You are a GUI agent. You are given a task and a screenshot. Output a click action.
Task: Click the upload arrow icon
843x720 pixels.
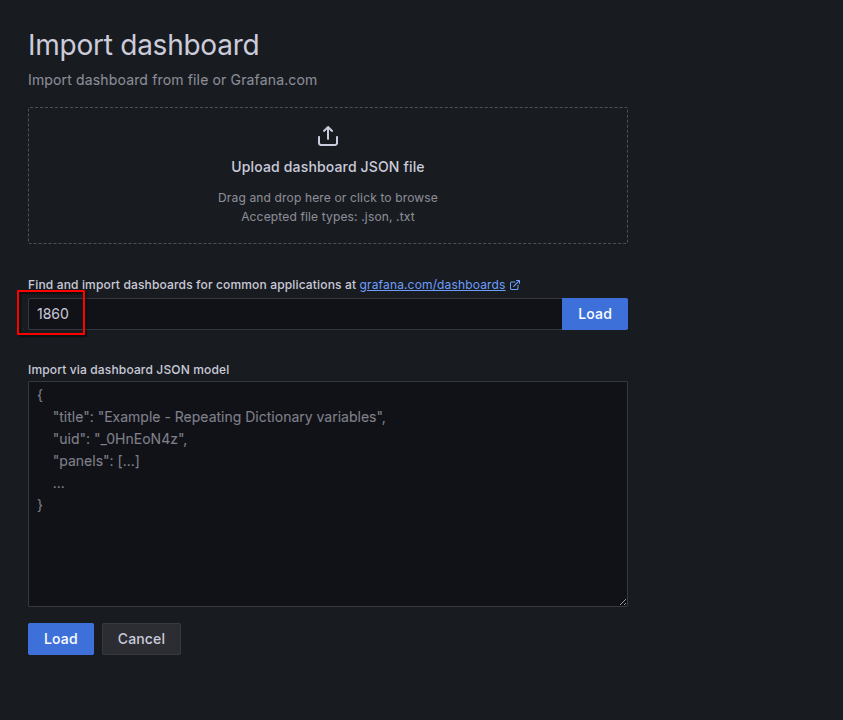[x=327, y=137]
